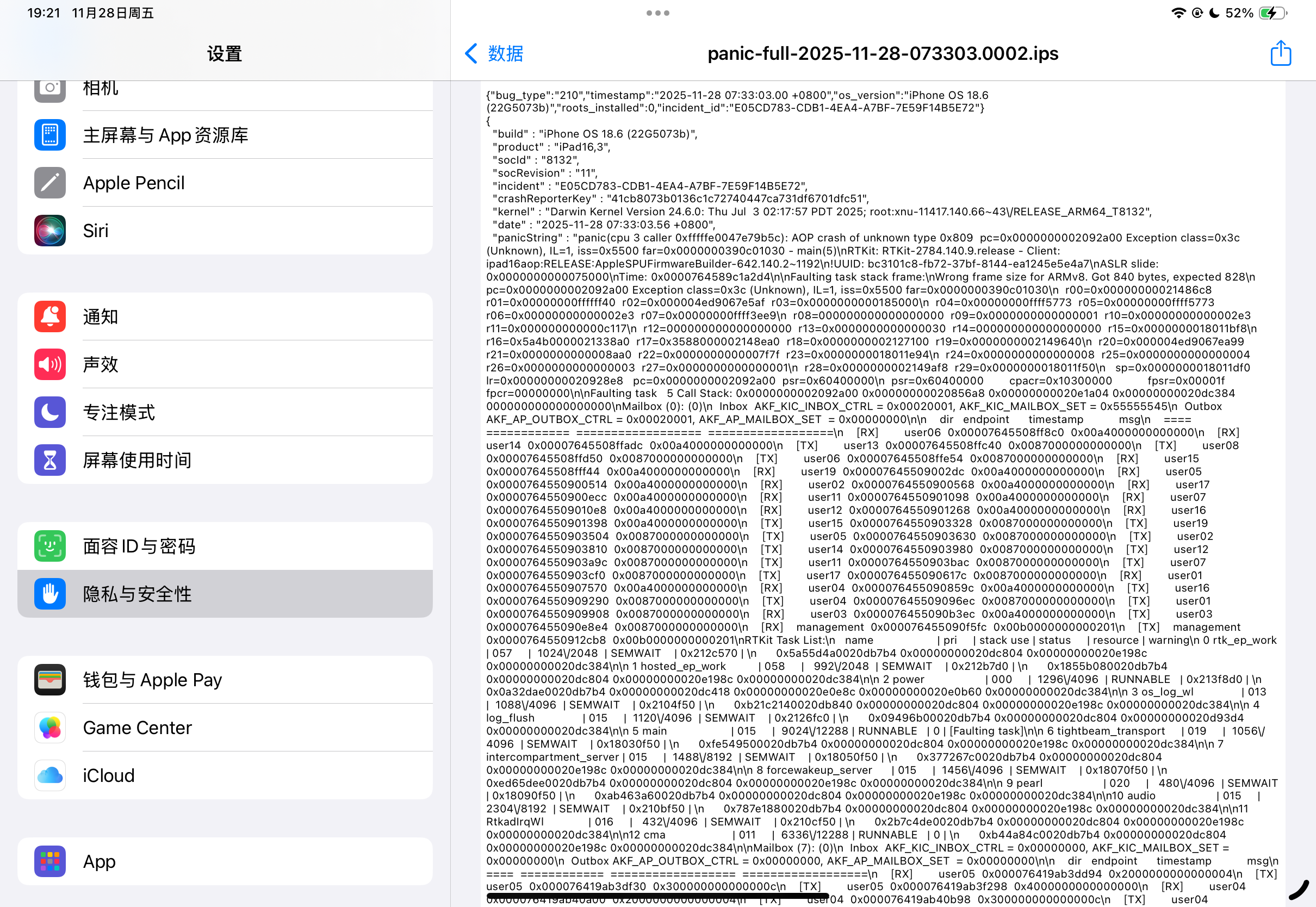Screen dimensions: 1316x907
Task: Tap the 专注模式 moon icon
Action: pyautogui.click(x=50, y=412)
